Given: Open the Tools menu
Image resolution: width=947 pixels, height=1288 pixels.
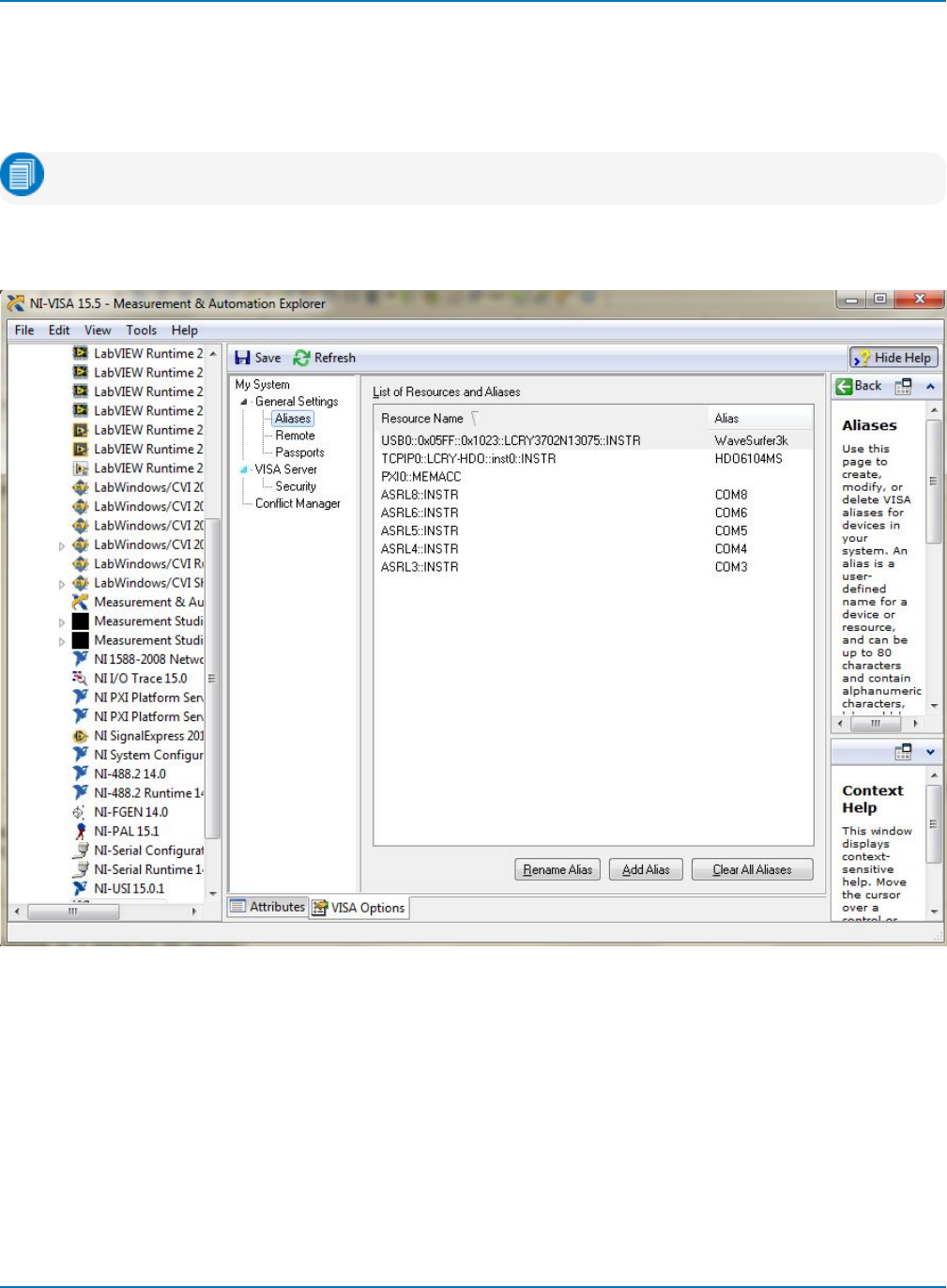Looking at the screenshot, I should pos(142,330).
